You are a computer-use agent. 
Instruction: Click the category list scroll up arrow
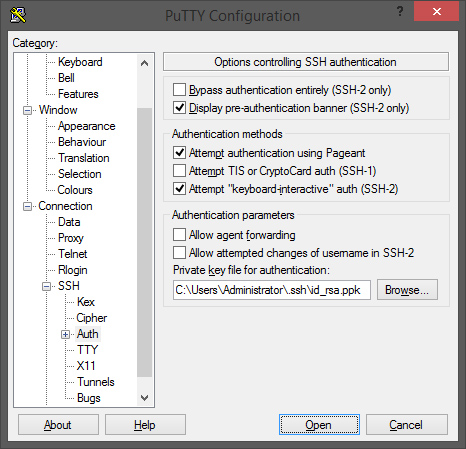[144, 63]
